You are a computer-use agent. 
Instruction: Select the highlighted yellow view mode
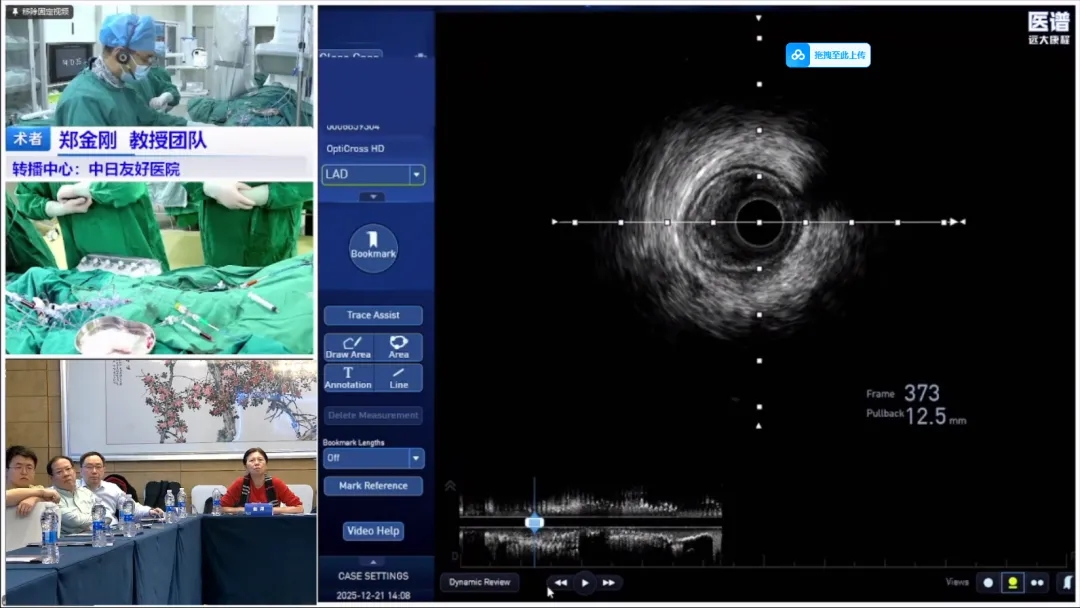pyautogui.click(x=1012, y=582)
